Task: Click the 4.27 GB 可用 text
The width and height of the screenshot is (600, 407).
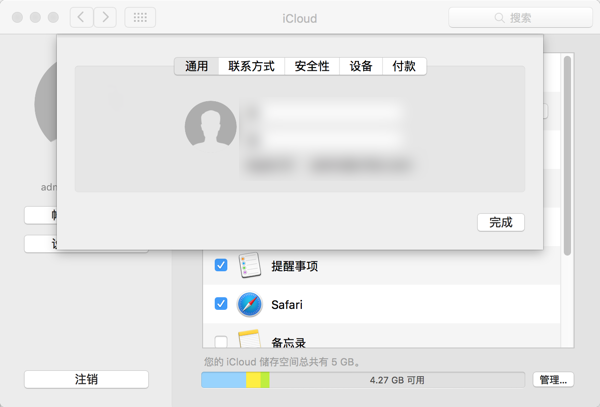Action: click(x=397, y=380)
